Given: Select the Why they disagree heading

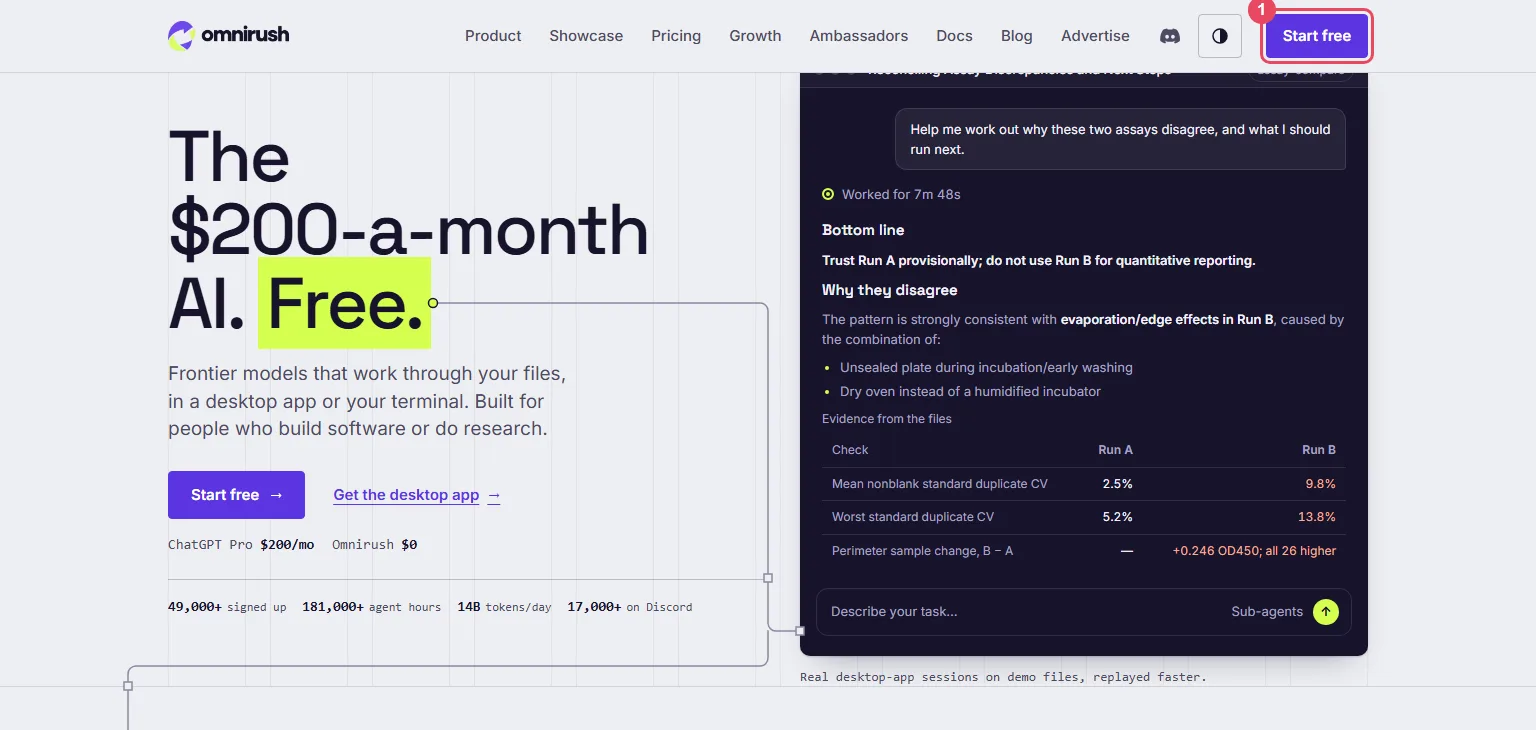Looking at the screenshot, I should [x=890, y=290].
